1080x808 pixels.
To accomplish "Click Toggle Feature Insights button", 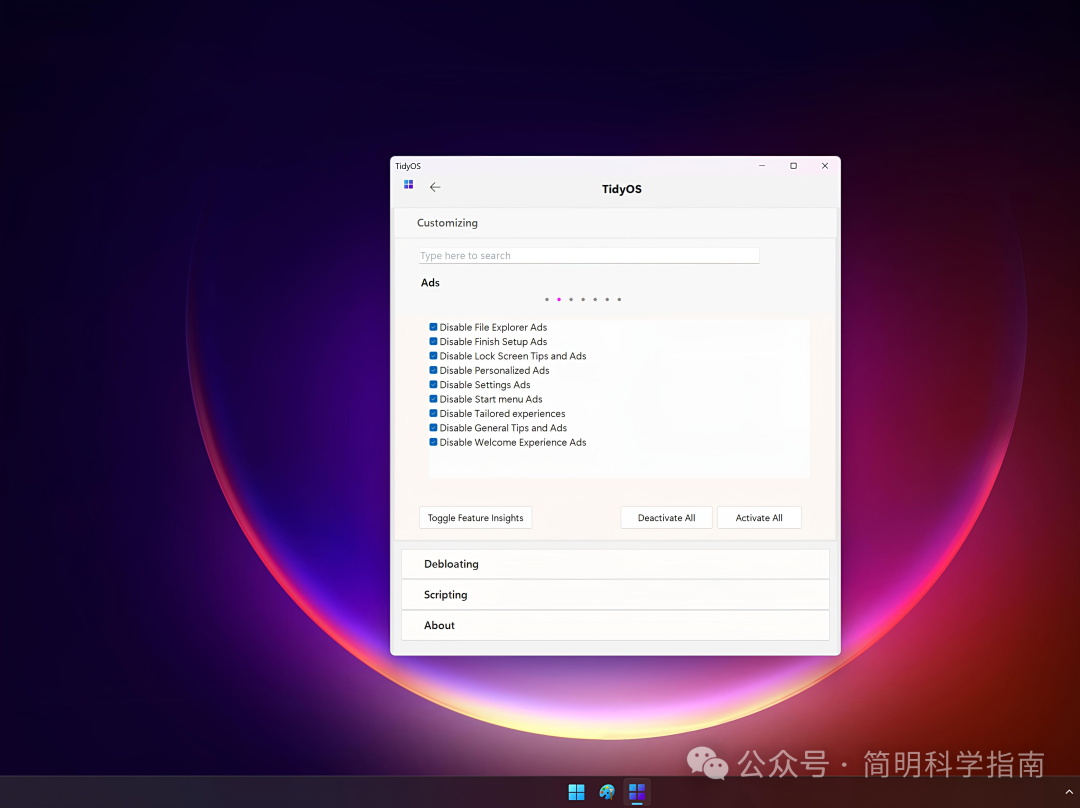I will pos(475,518).
